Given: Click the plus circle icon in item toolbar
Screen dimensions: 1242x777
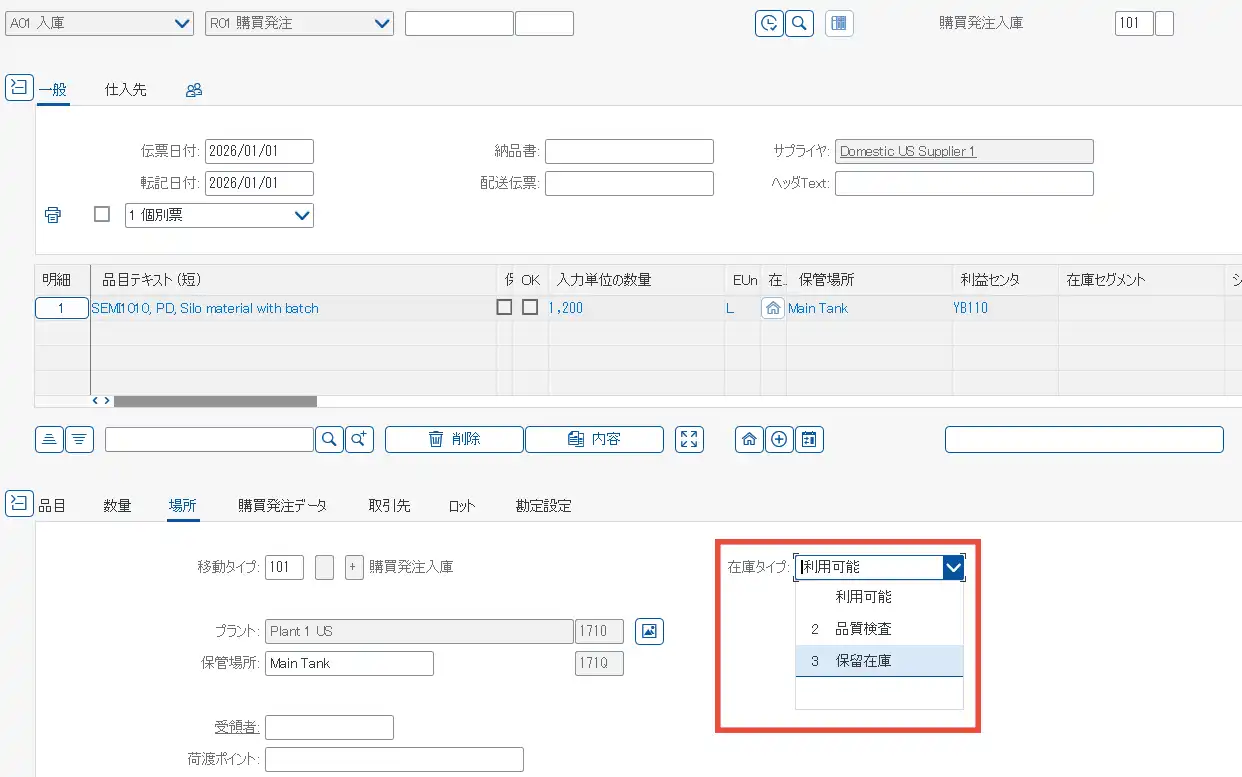Looking at the screenshot, I should 779,439.
